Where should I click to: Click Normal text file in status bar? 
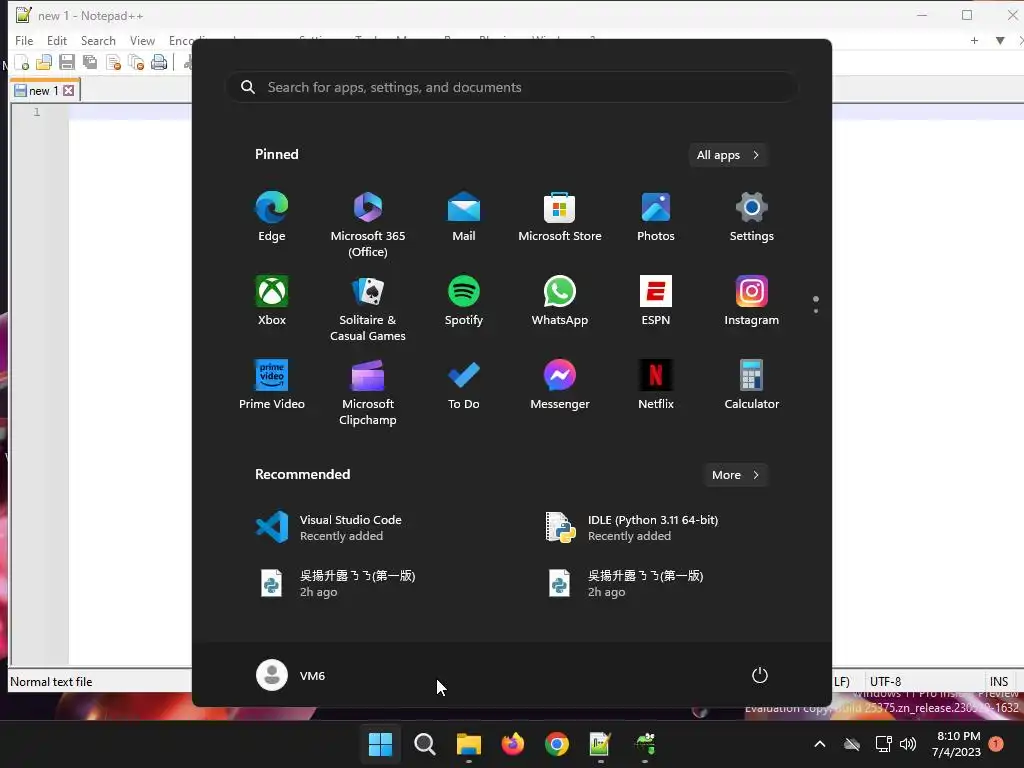51,682
